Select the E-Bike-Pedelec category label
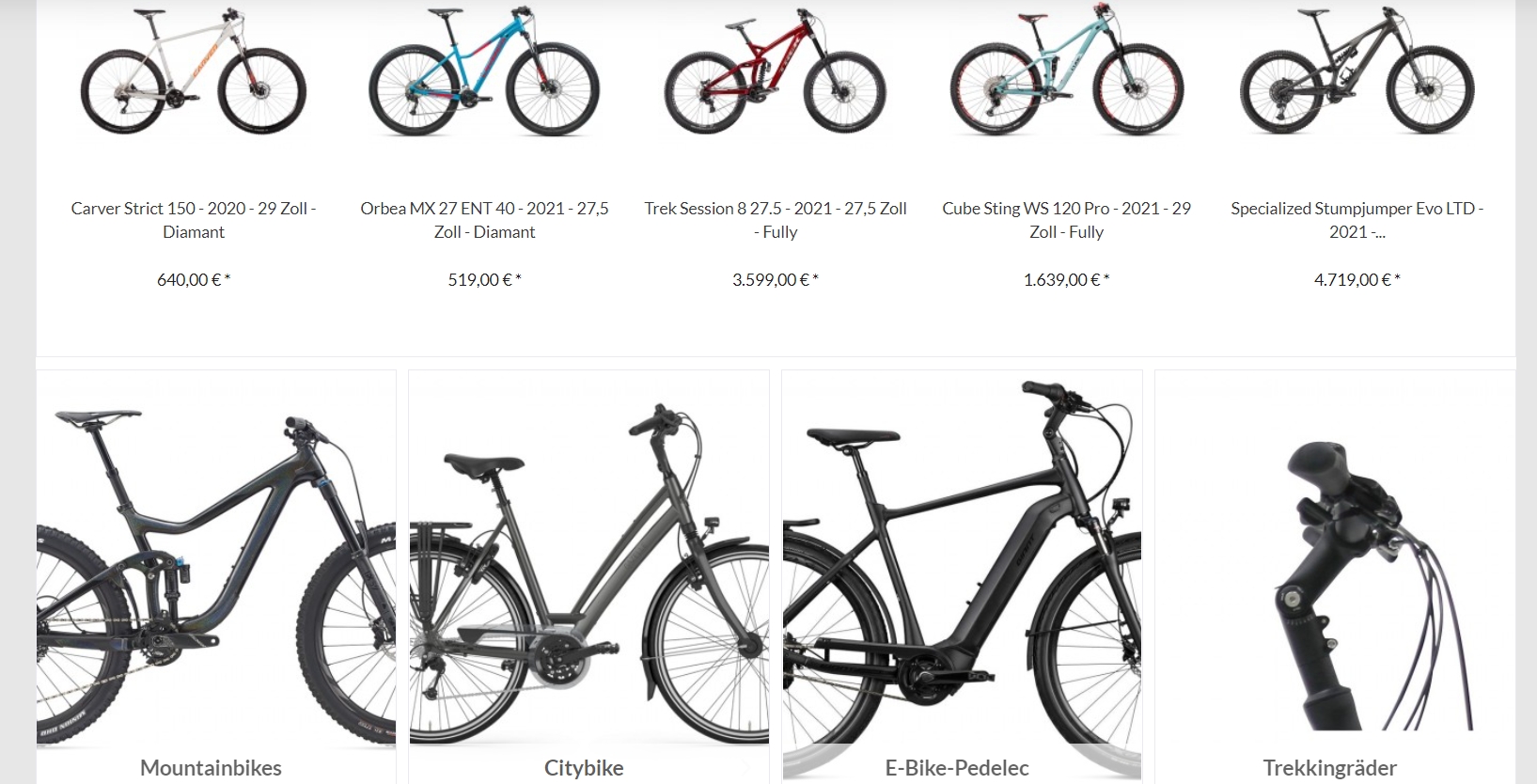The image size is (1537, 784). [x=957, y=768]
